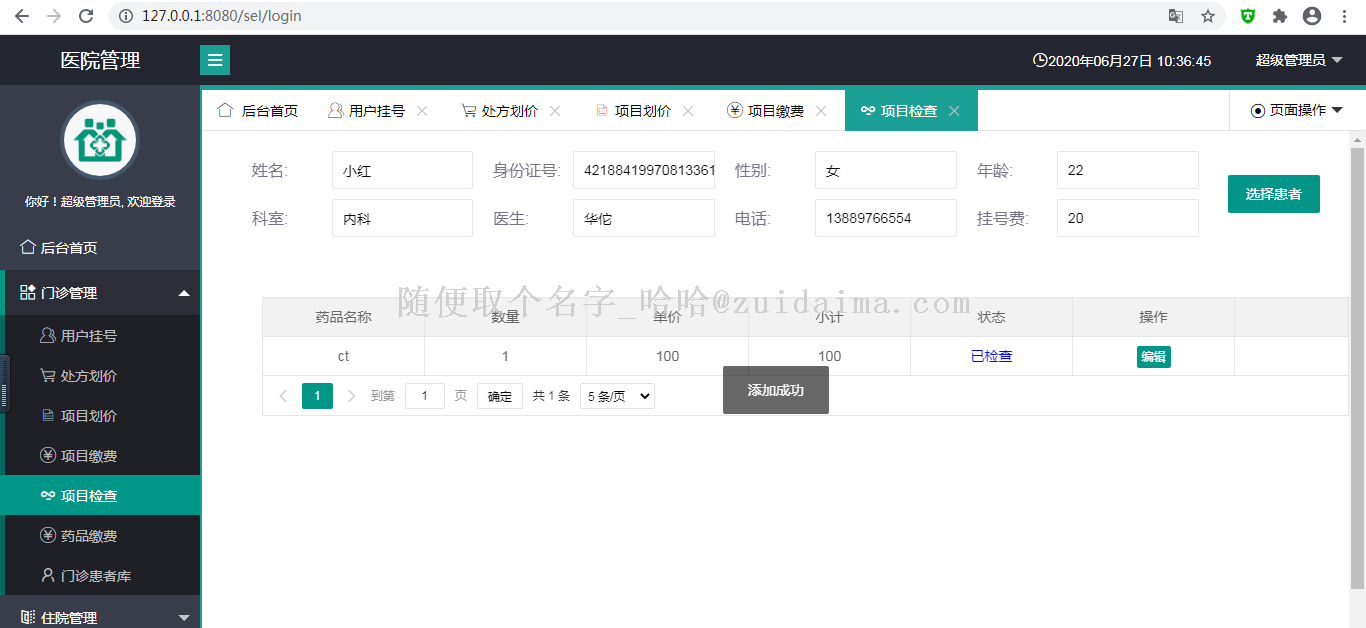Open 后台首页 in the sidebar

100,248
